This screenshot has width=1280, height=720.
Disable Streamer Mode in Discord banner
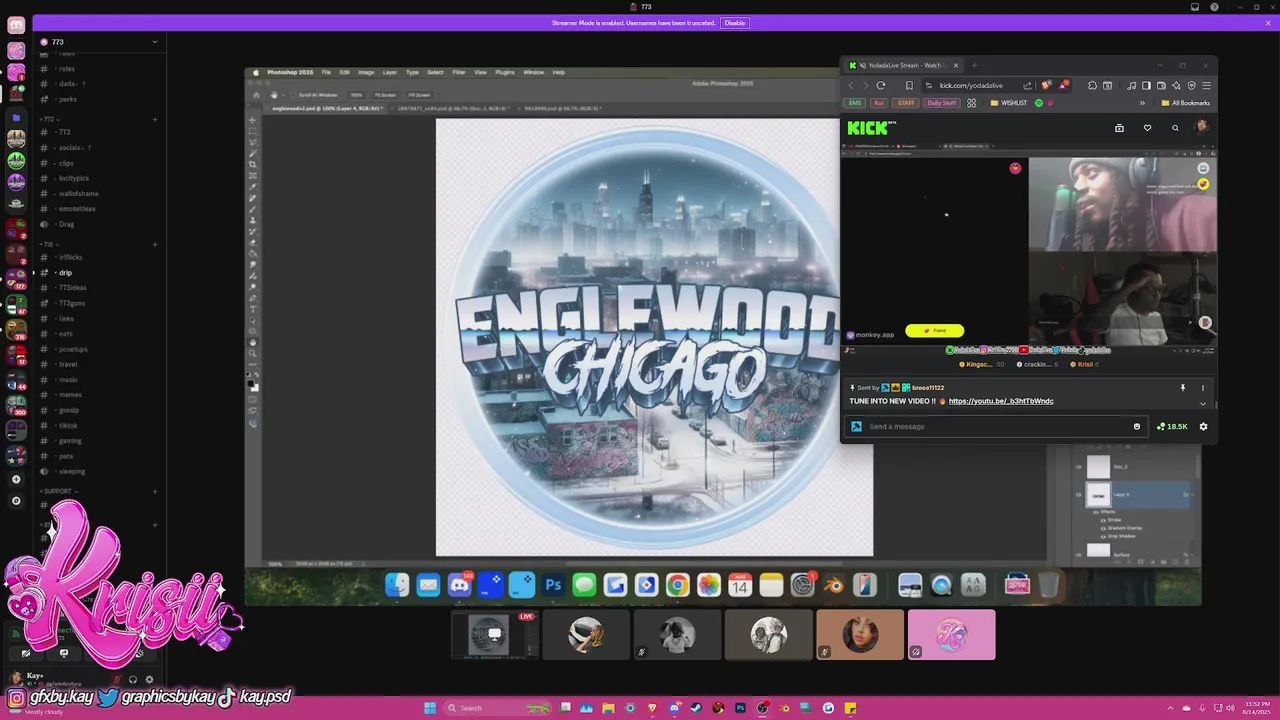point(735,23)
